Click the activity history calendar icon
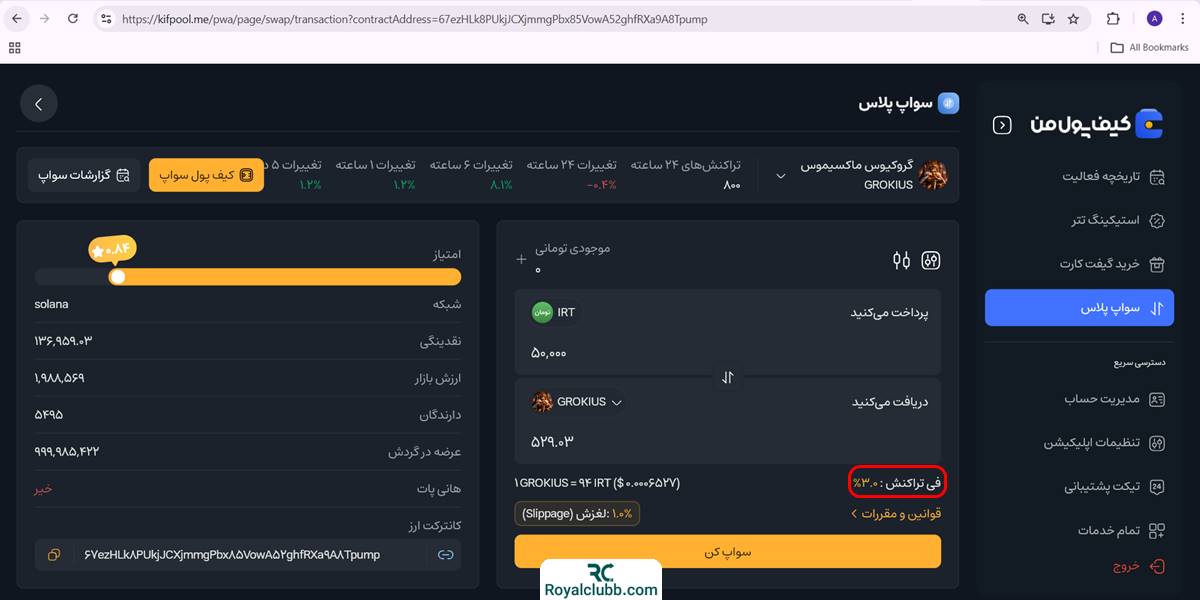1200x600 pixels. [1157, 177]
